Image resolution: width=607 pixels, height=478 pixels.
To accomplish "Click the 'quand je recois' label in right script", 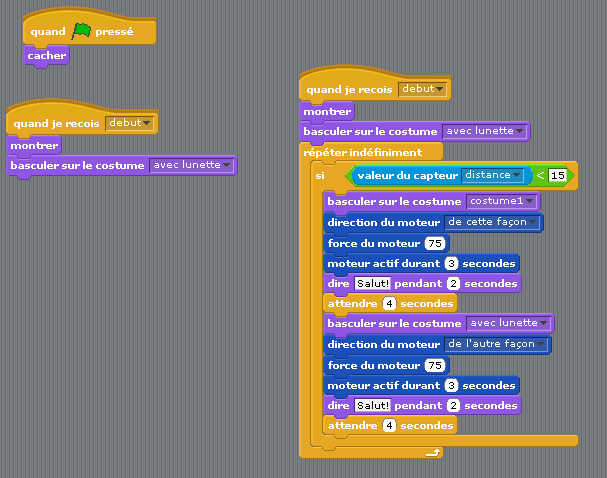I will 349,90.
